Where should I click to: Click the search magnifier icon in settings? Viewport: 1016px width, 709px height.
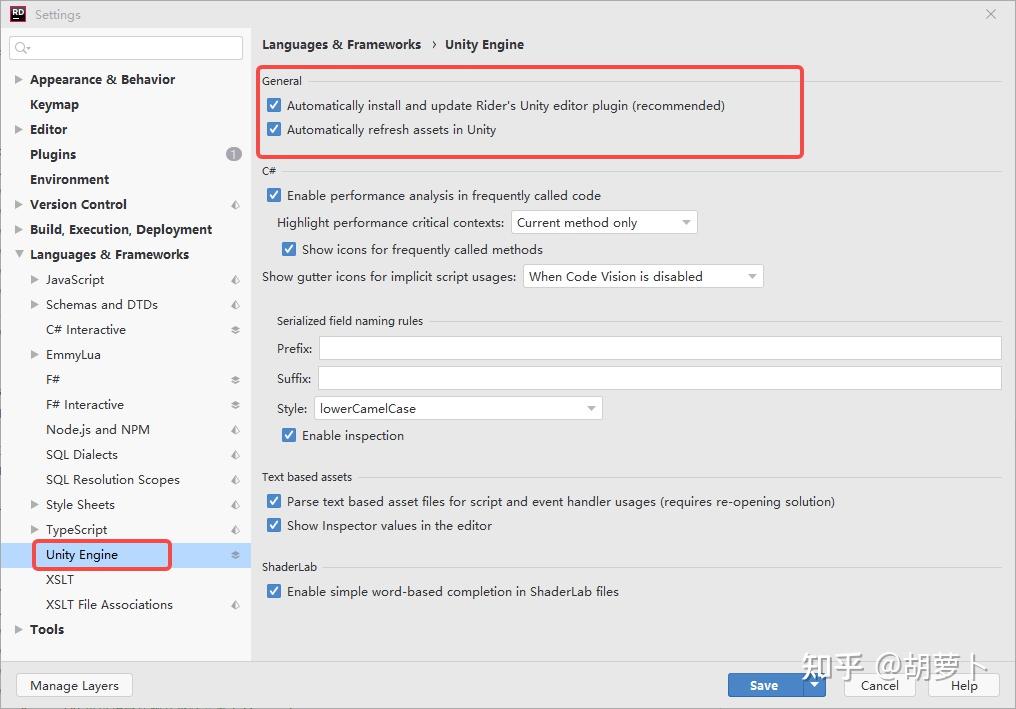coord(22,48)
